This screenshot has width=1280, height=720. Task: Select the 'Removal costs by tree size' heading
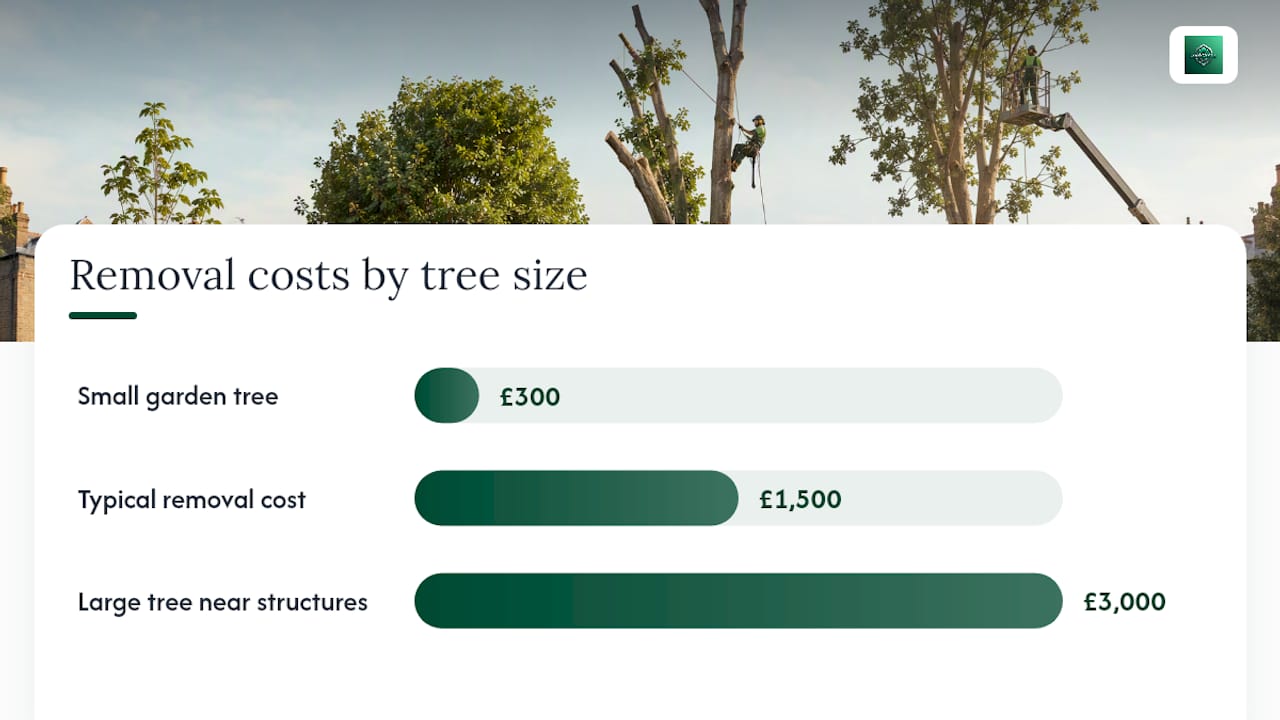pos(328,275)
